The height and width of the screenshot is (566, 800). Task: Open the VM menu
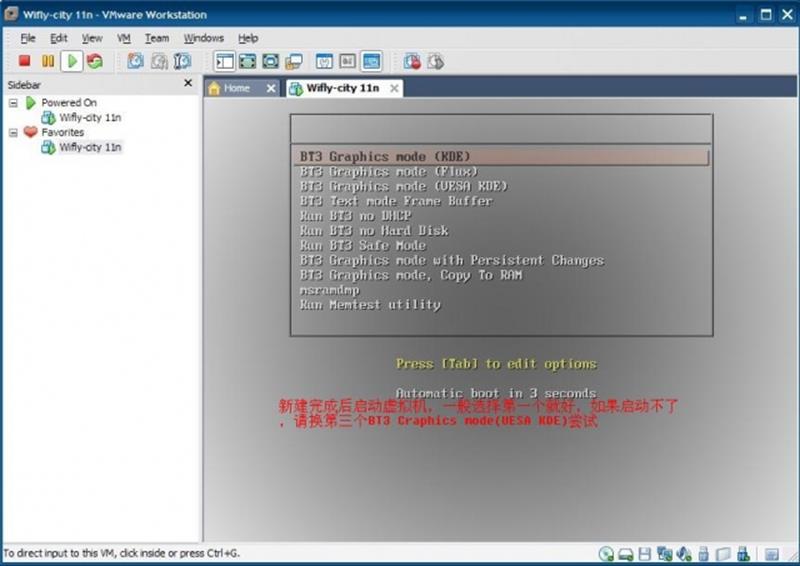click(x=123, y=38)
